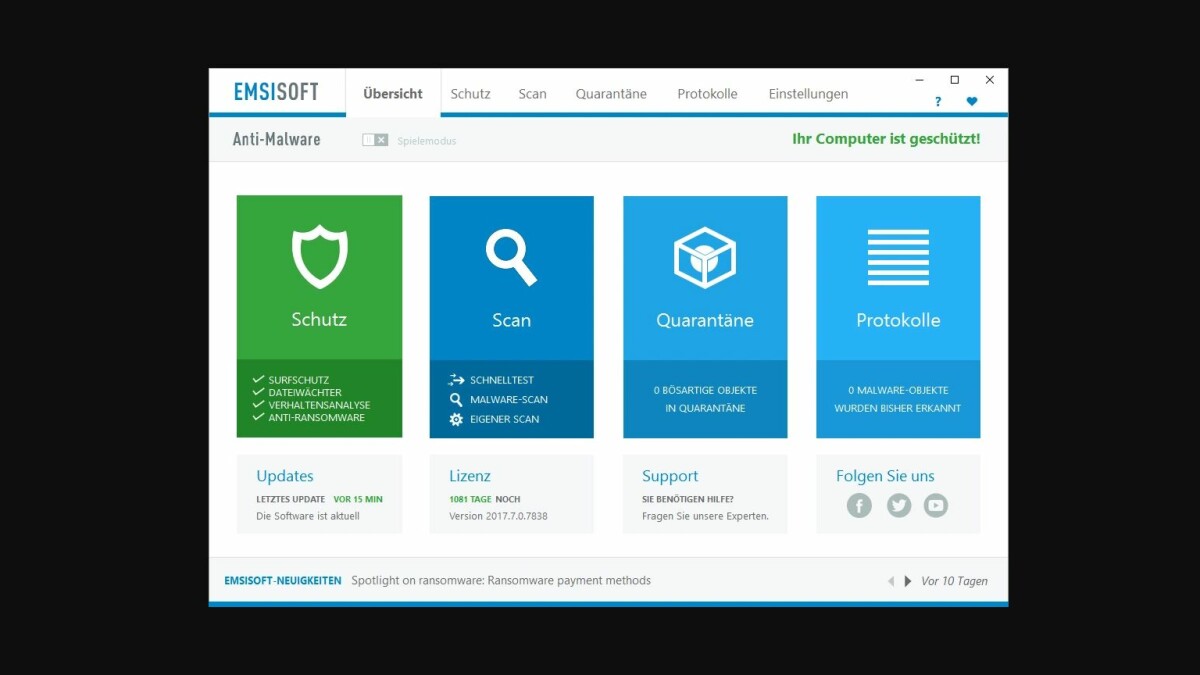Click the Schutz tile title
Image resolution: width=1200 pixels, height=675 pixels.
tap(319, 320)
